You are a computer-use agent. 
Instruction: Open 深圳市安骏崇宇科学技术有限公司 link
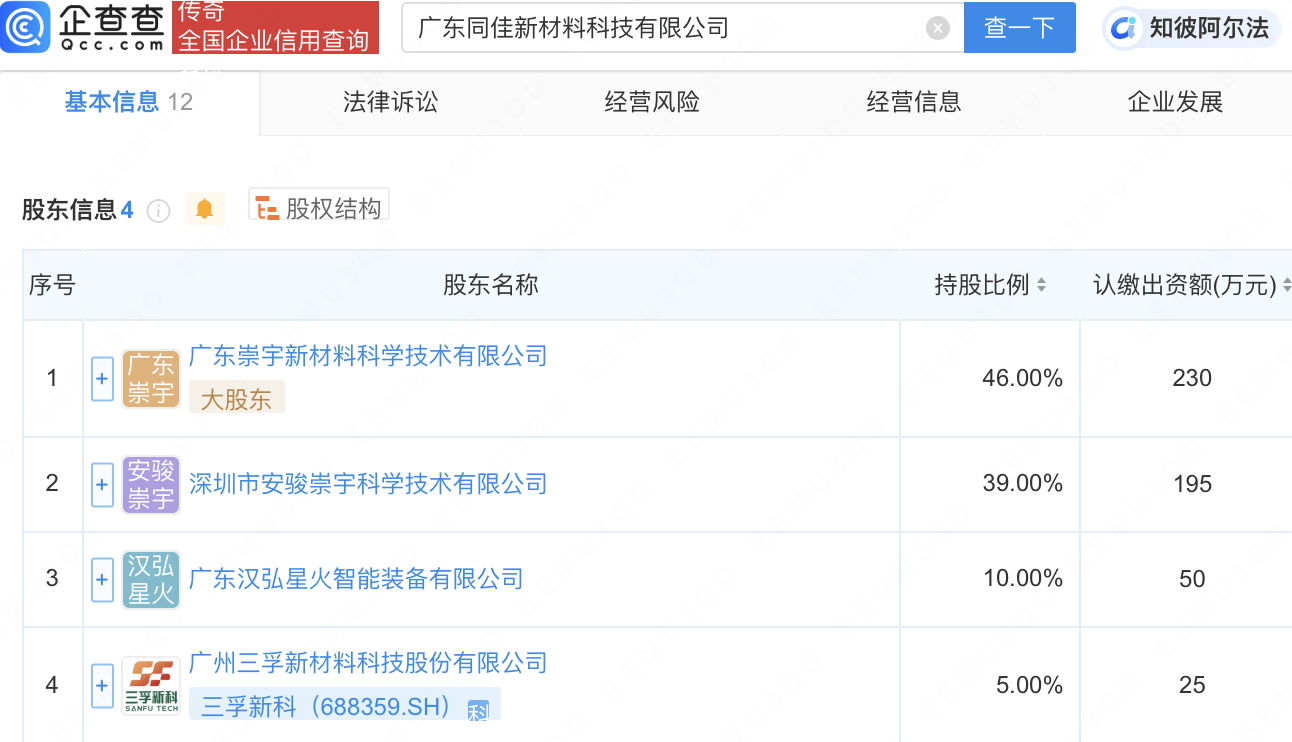pyautogui.click(x=368, y=484)
